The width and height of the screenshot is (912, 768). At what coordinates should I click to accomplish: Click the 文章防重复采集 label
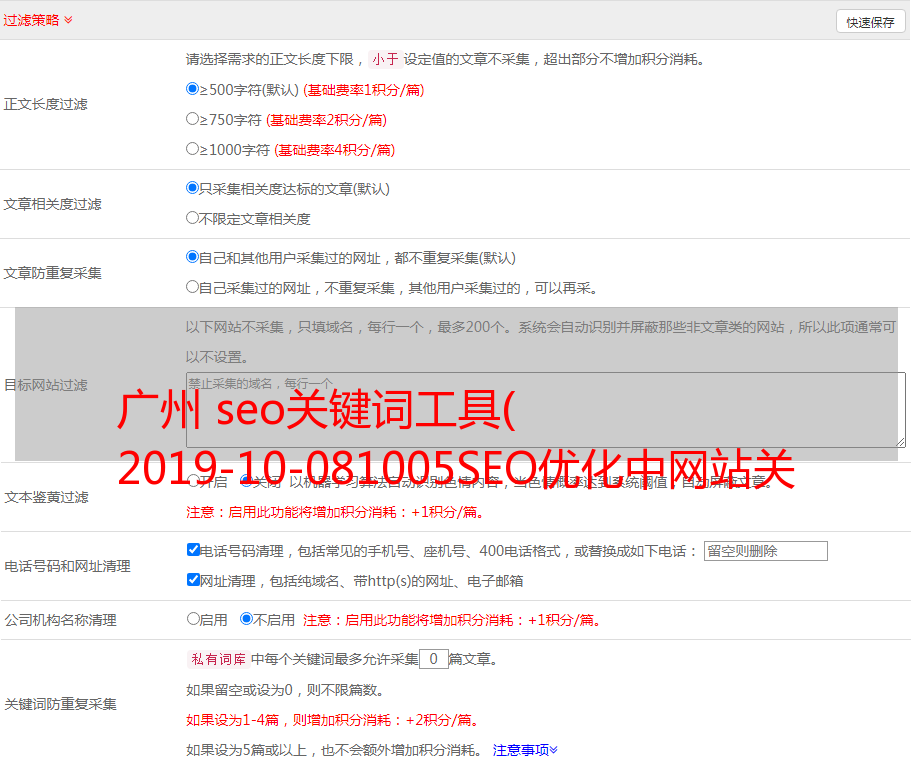click(52, 273)
